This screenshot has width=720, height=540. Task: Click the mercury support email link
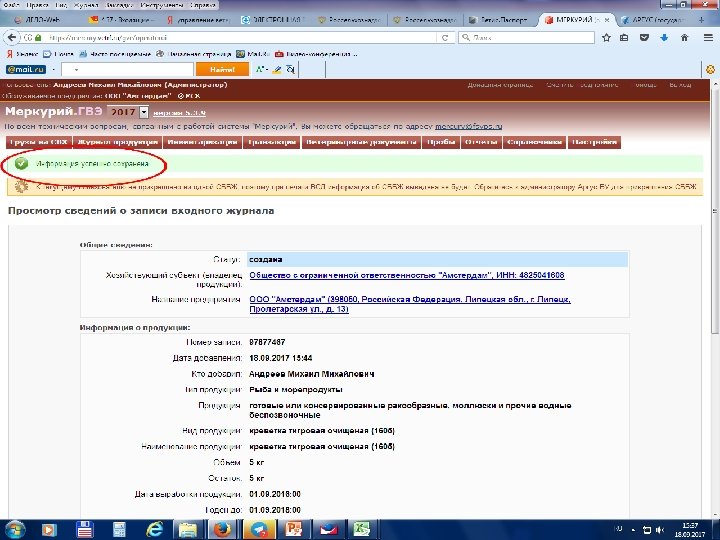point(468,126)
